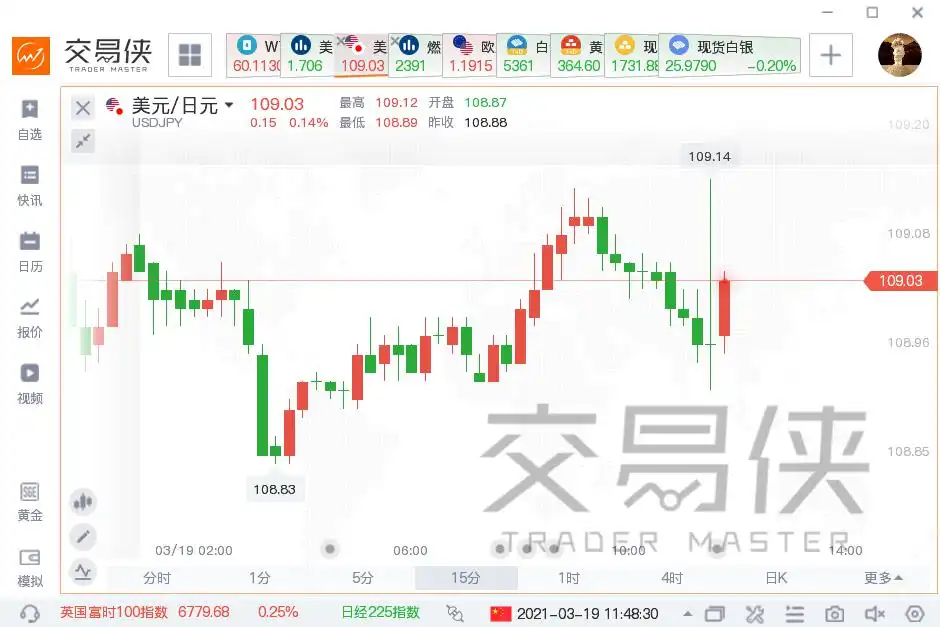Image resolution: width=940 pixels, height=627 pixels.
Task: Open the user profile avatar
Action: pos(899,55)
